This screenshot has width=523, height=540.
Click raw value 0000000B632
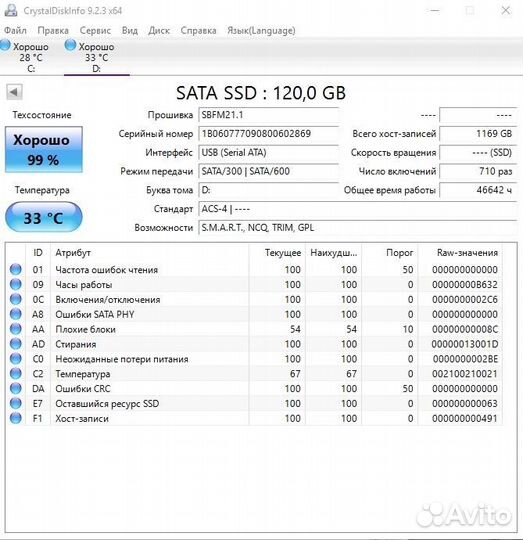point(465,284)
